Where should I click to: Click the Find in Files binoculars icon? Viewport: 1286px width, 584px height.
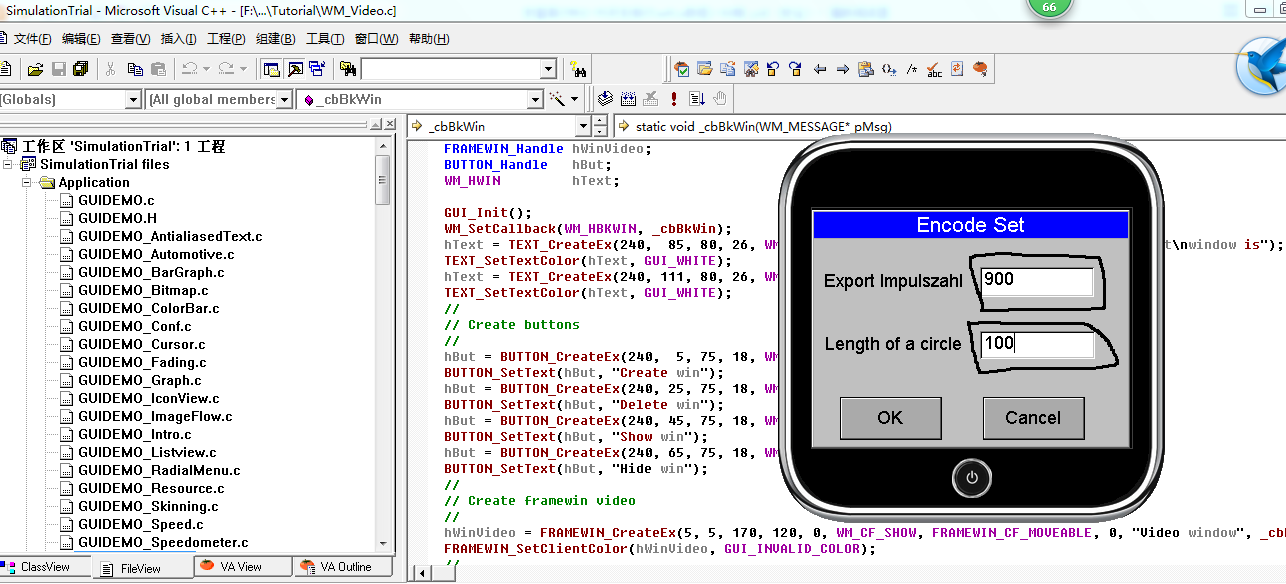[x=348, y=69]
